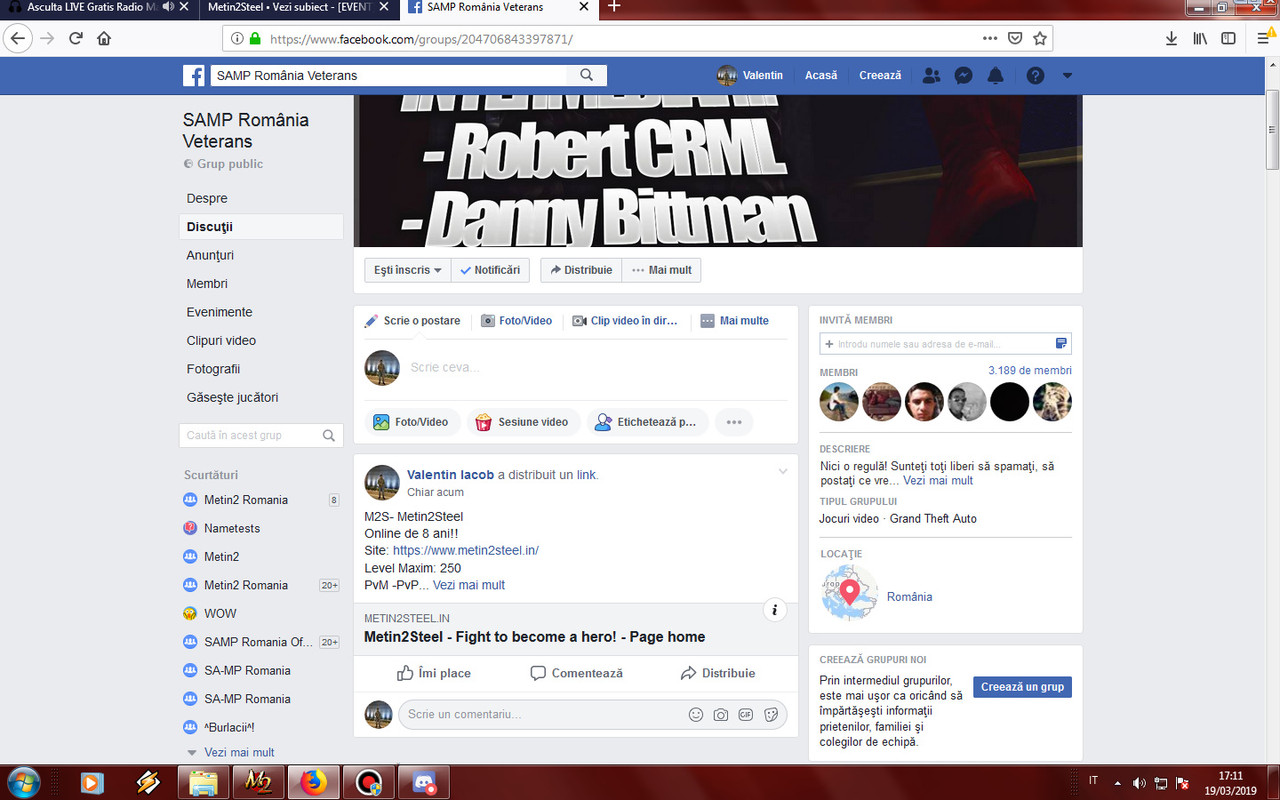Image resolution: width=1280 pixels, height=800 pixels.
Task: Open the friend requests icon
Action: pos(931,75)
